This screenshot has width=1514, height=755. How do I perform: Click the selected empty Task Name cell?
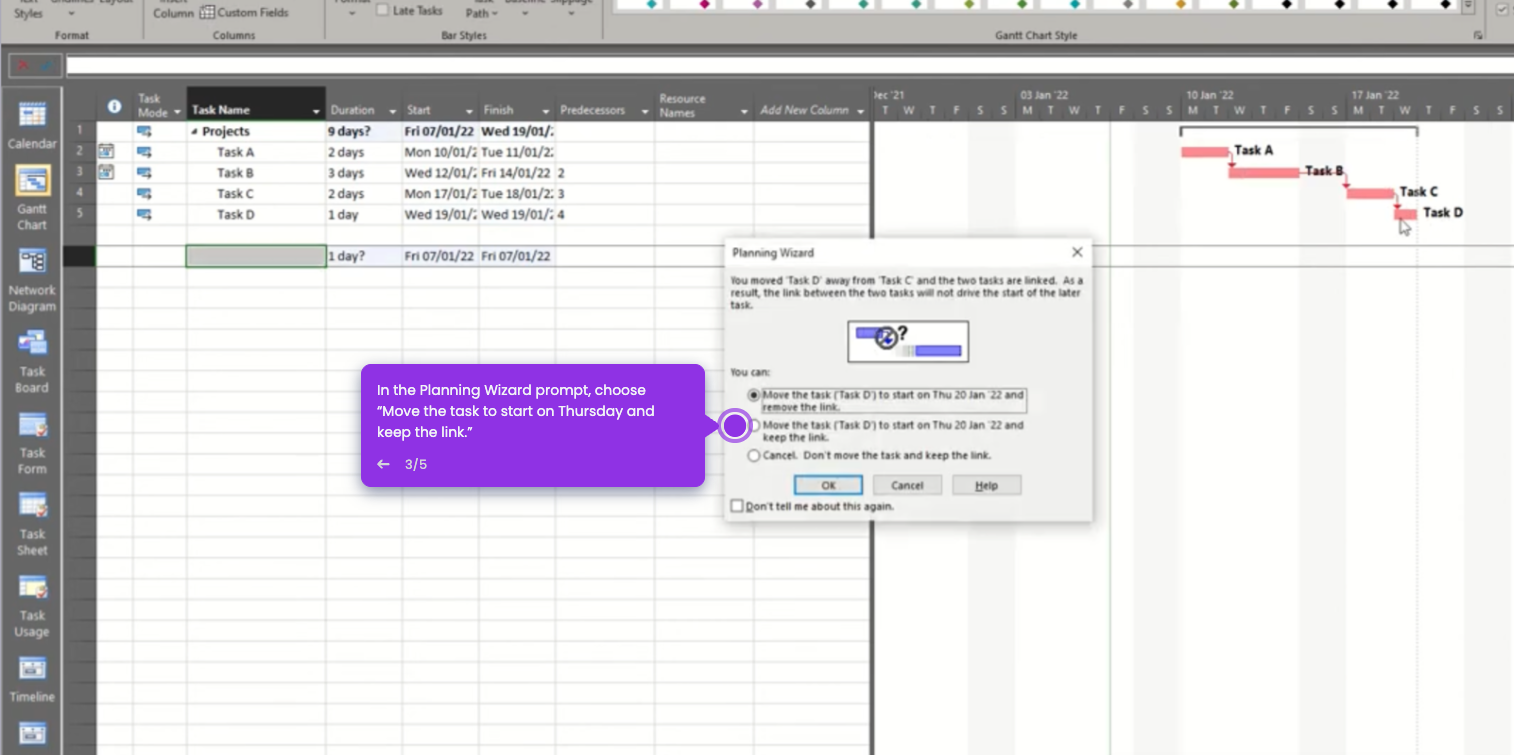(x=255, y=256)
